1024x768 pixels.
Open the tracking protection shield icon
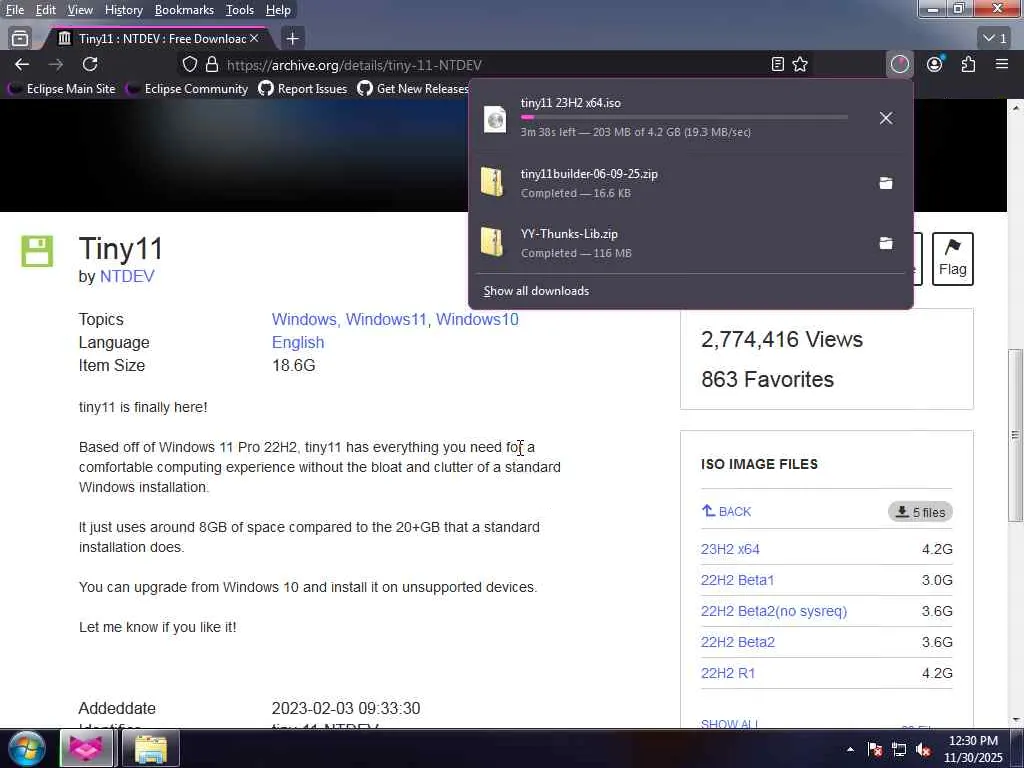tap(189, 64)
